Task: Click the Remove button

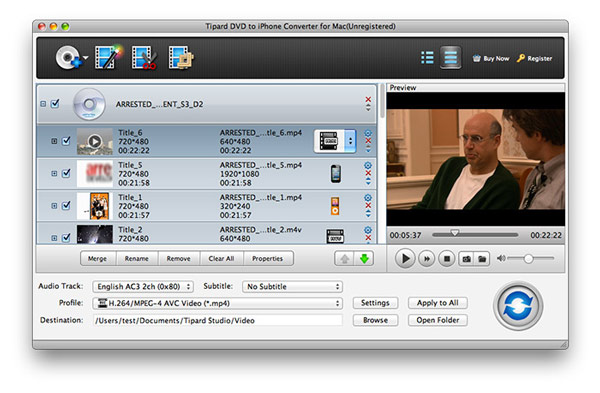Action: point(178,258)
